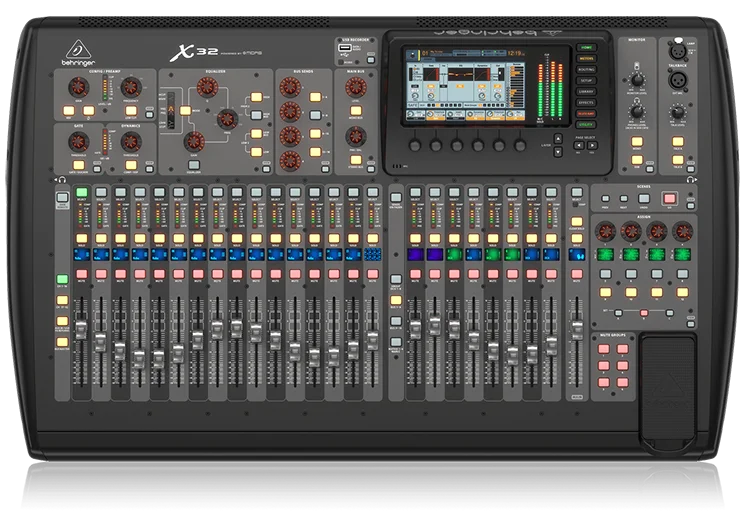This screenshot has height=511, width=750.
Task: Open the Effects screen button
Action: point(586,102)
